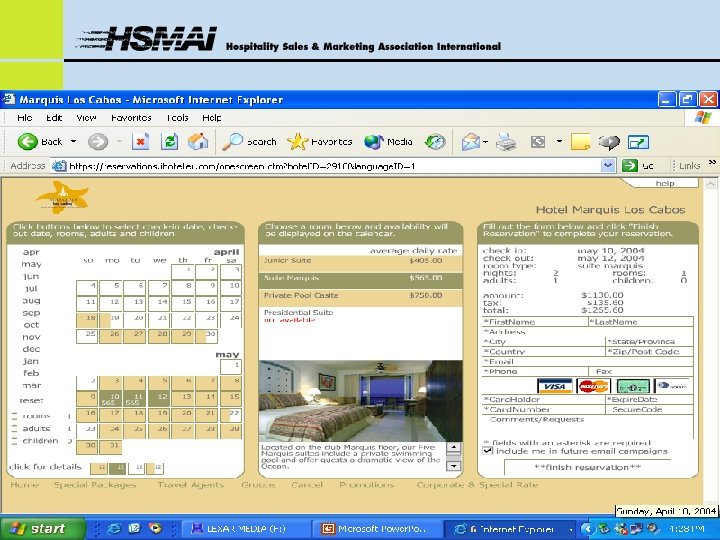
Task: Click the Windows start button
Action: pos(42,529)
